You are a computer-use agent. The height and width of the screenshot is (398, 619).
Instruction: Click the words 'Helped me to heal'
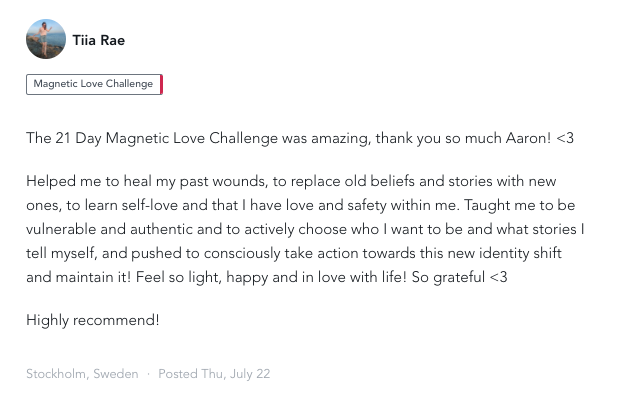(89, 181)
